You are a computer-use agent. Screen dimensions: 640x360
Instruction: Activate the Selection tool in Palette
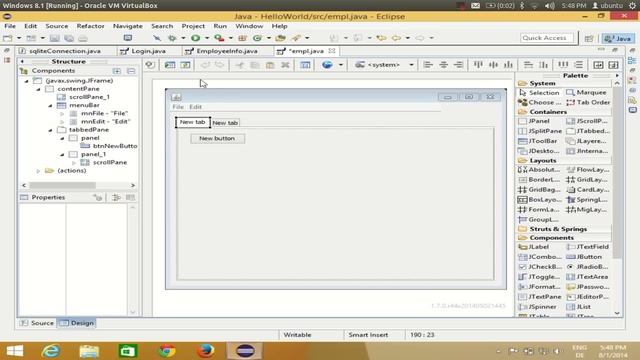[539, 93]
